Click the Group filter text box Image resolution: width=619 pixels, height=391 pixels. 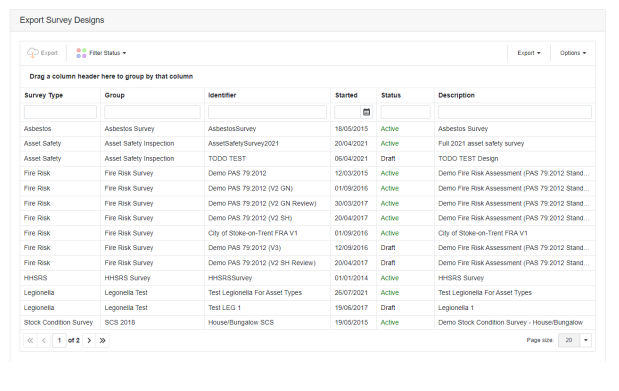pos(152,112)
